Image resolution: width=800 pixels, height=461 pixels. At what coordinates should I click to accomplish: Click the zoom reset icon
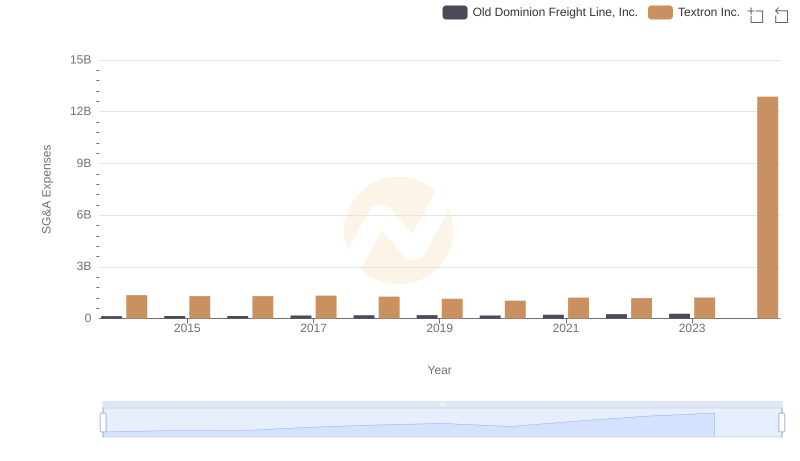(x=781, y=15)
